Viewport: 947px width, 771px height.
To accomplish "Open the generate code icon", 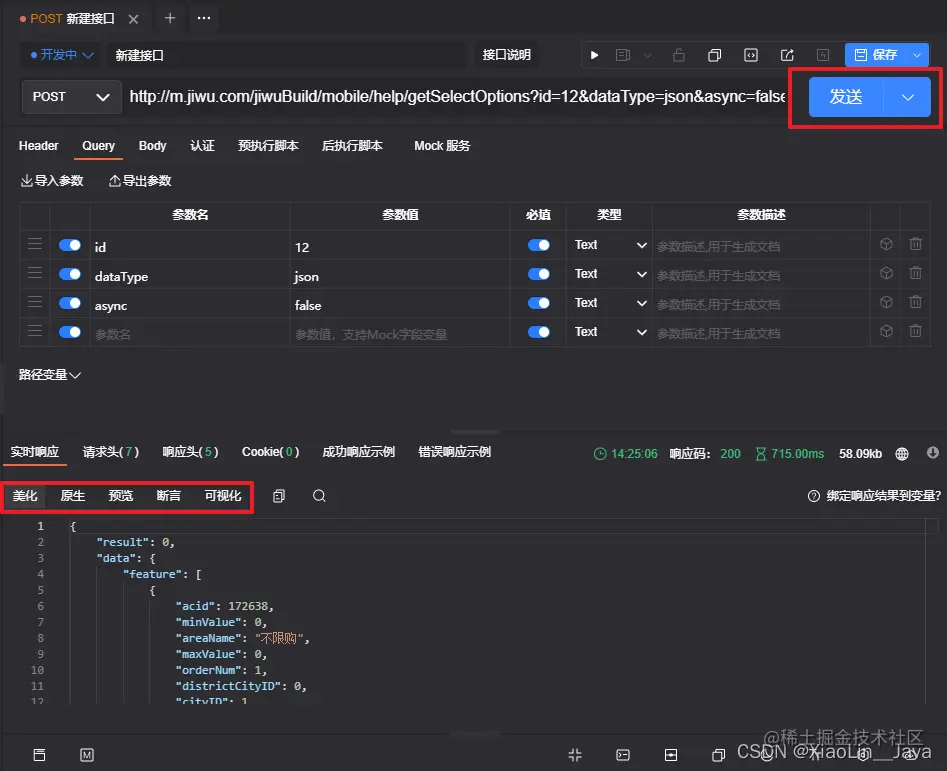I will [751, 55].
